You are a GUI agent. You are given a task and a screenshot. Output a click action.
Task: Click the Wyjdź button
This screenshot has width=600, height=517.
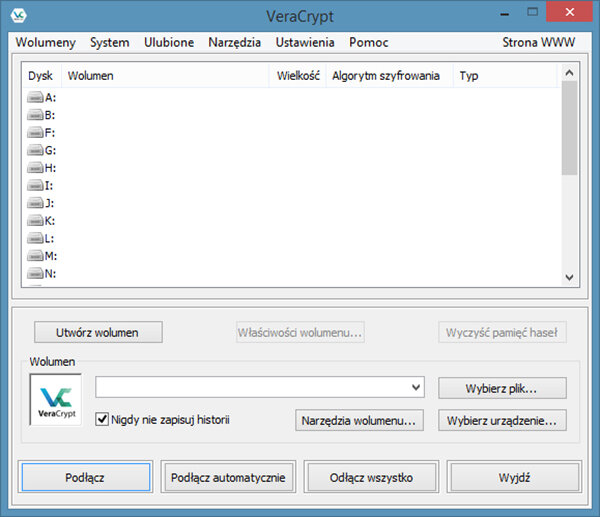(x=514, y=477)
